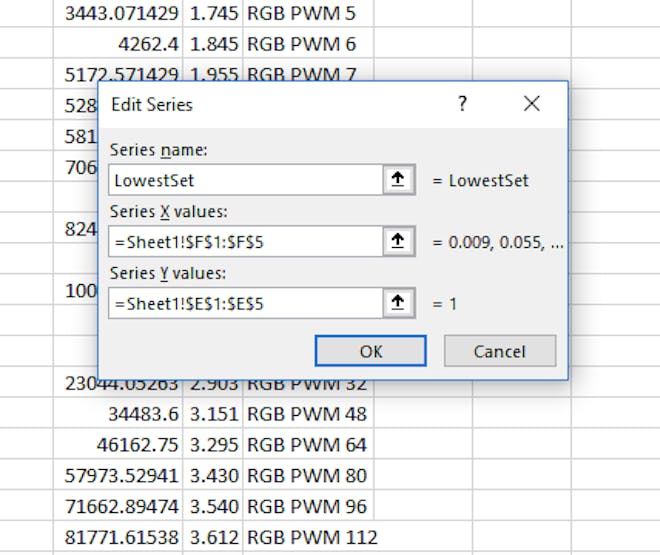Confirm the series with OK

(370, 351)
